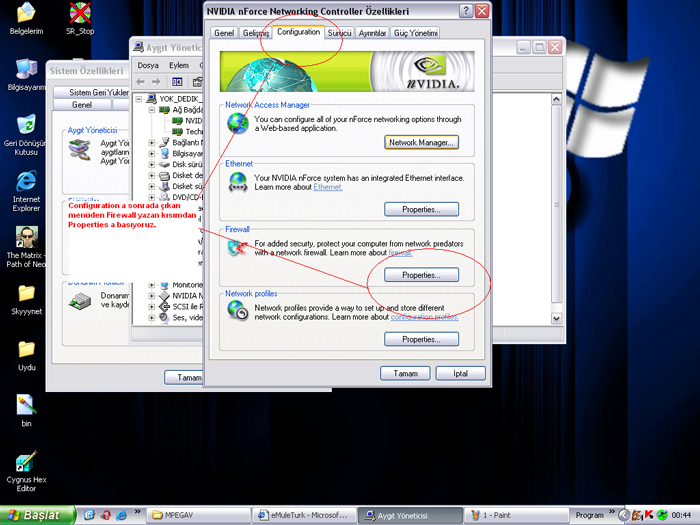Open the SR_Stop desktop icon
Image resolution: width=700 pixels, height=525 pixels.
click(80, 18)
